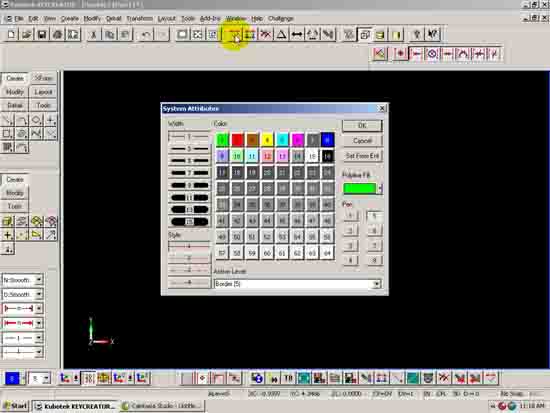550x413 pixels.
Task: Click the Save disk icon
Action: click(x=42, y=34)
